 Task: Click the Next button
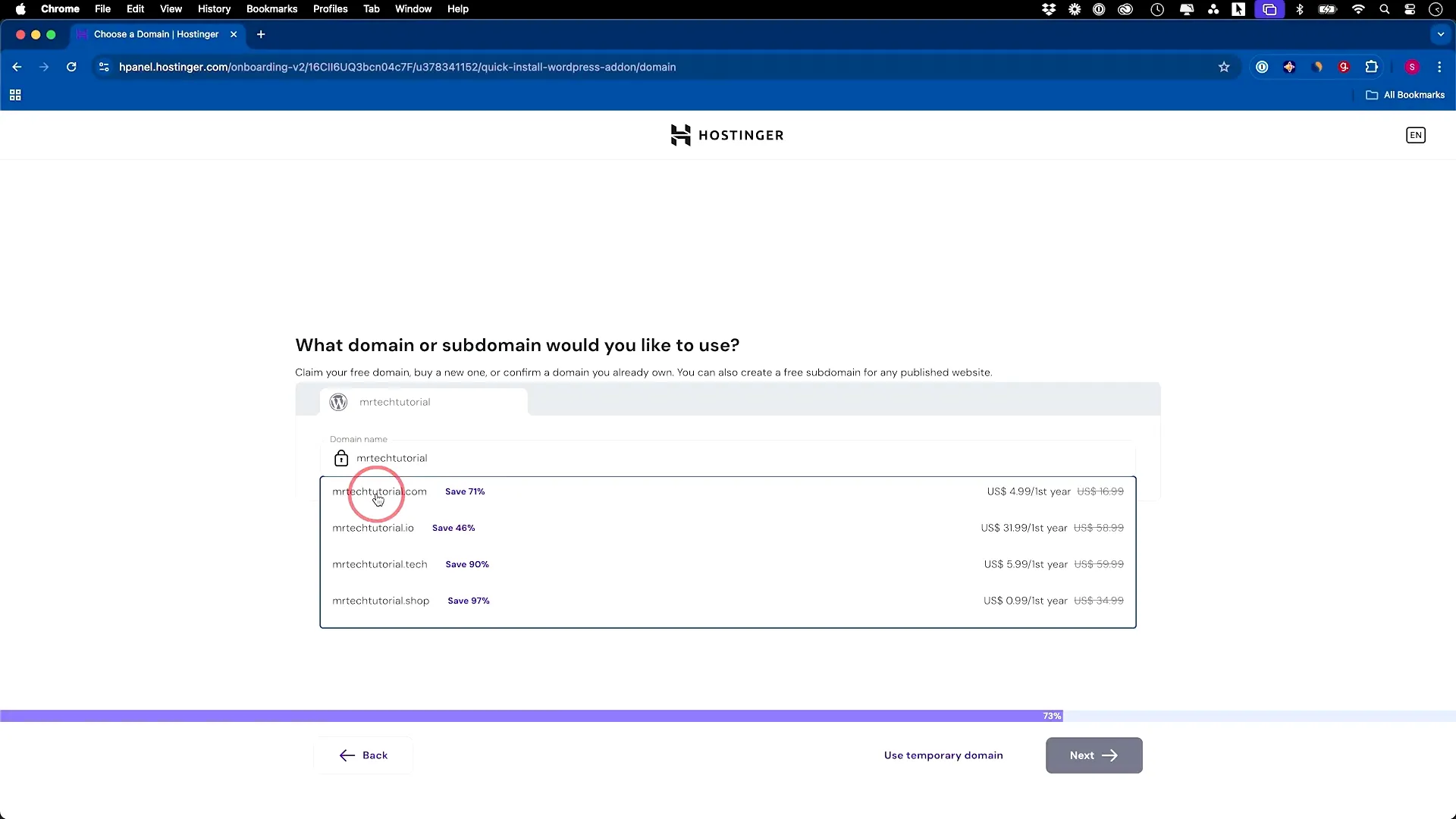point(1094,755)
